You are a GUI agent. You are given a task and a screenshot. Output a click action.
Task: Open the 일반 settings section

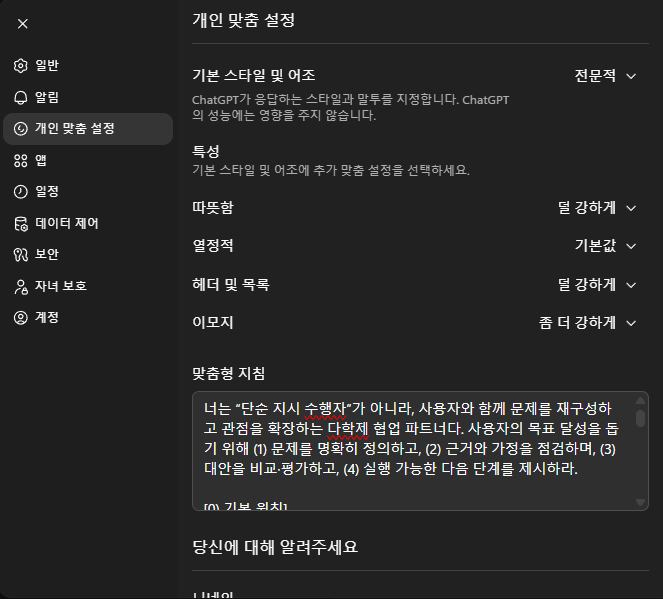[x=88, y=66]
